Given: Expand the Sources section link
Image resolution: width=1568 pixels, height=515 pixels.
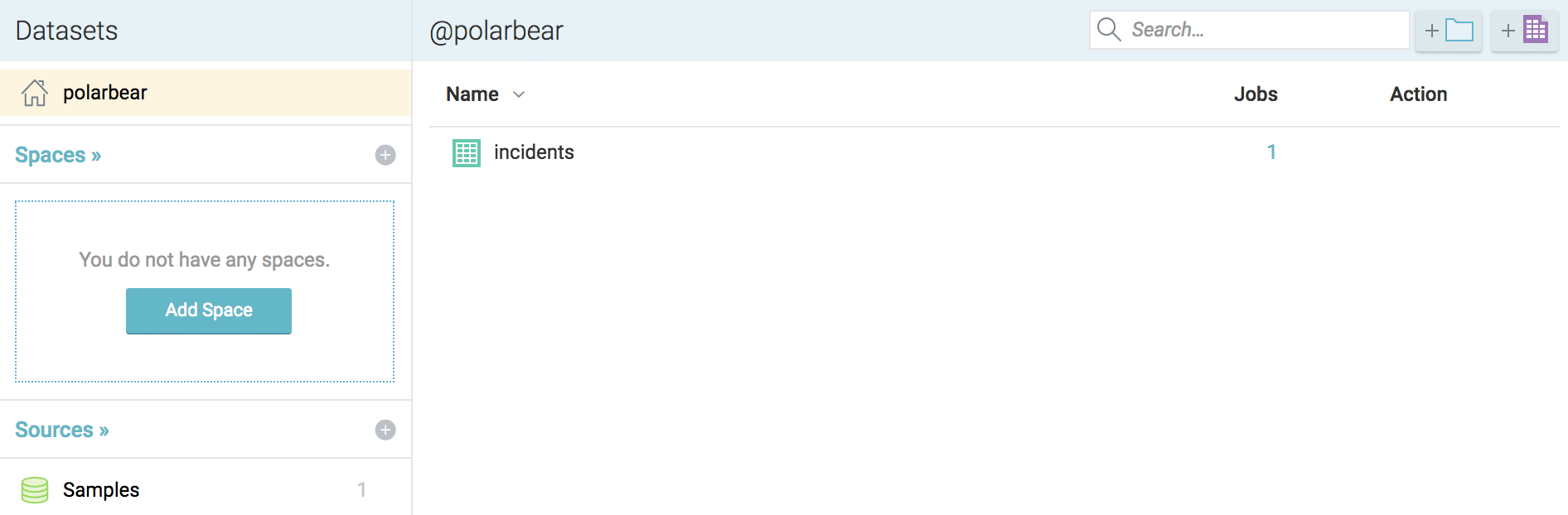Looking at the screenshot, I should click(x=62, y=430).
